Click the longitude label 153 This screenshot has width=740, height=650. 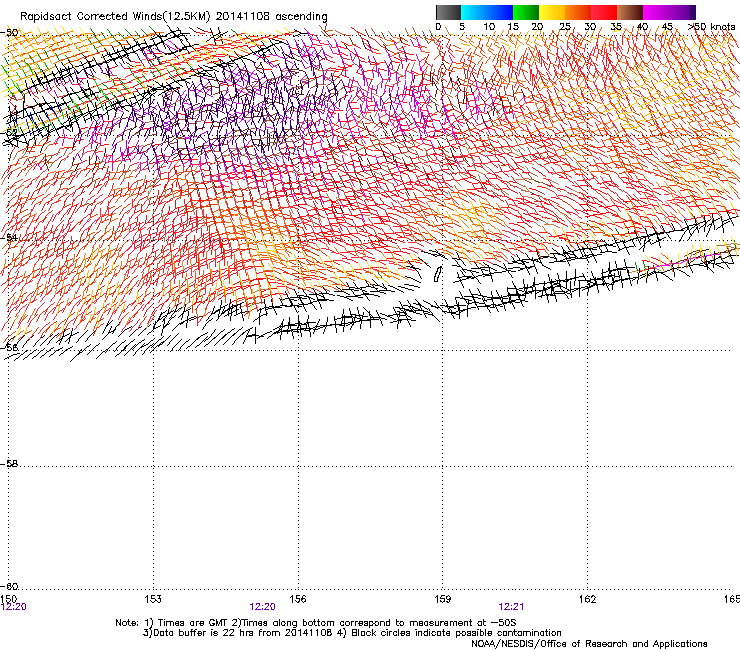pos(153,599)
